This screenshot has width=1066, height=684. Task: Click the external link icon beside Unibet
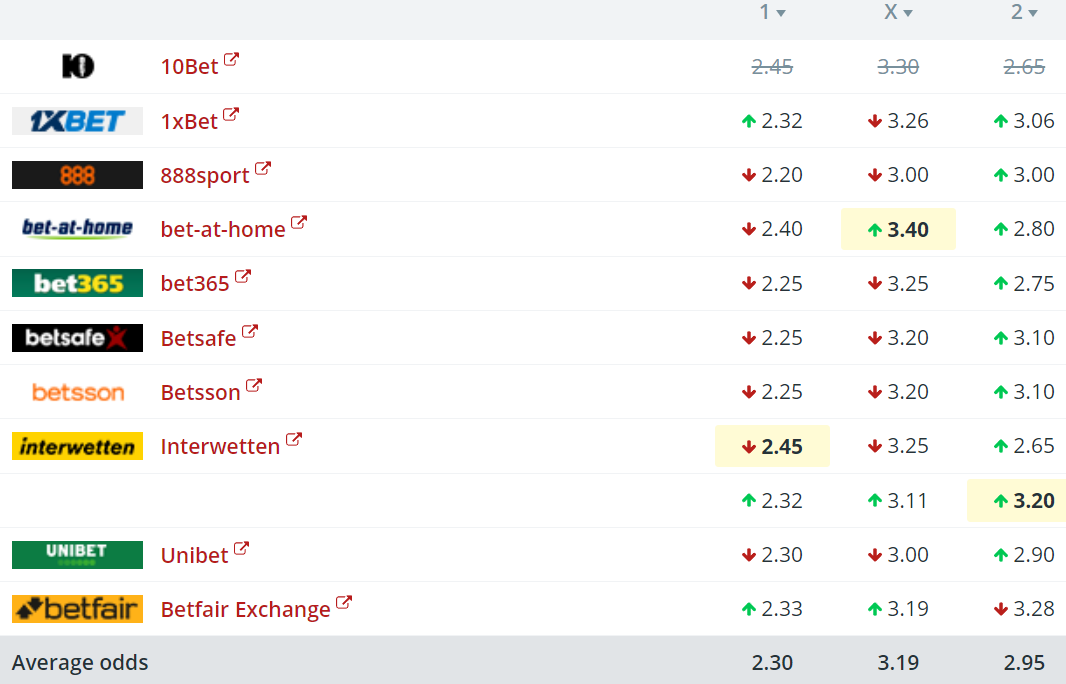(241, 549)
